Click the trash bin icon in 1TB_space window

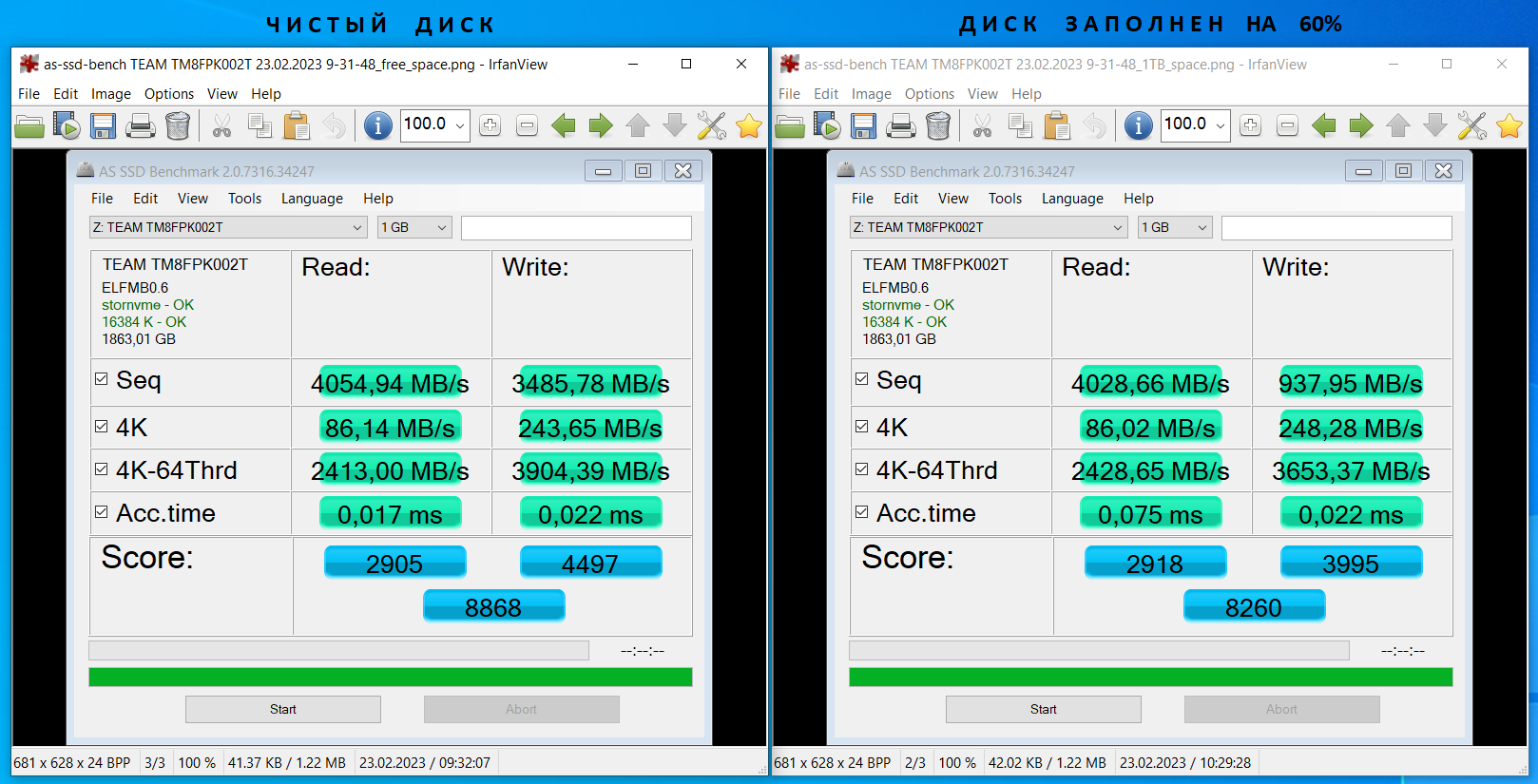pyautogui.click(x=938, y=125)
